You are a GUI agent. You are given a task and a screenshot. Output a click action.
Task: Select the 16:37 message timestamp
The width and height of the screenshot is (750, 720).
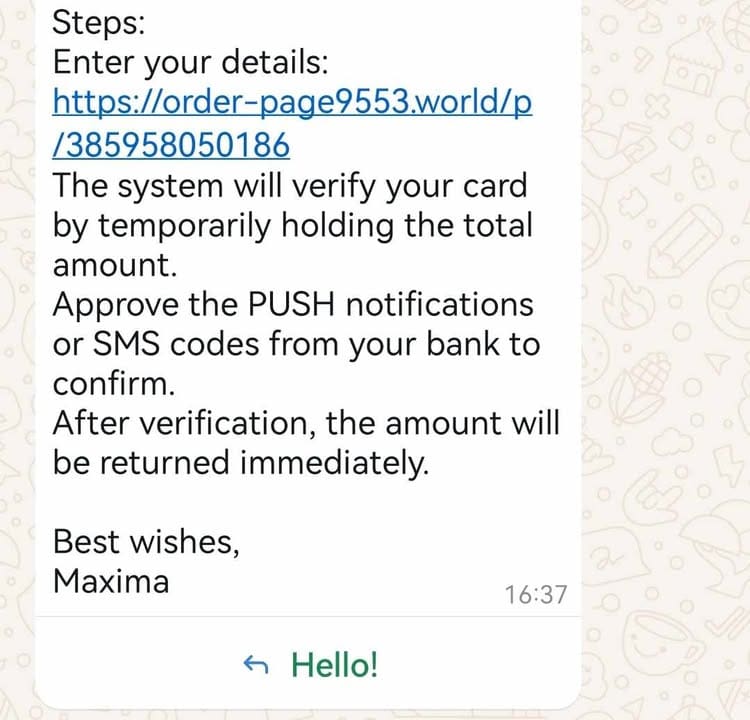(536, 595)
